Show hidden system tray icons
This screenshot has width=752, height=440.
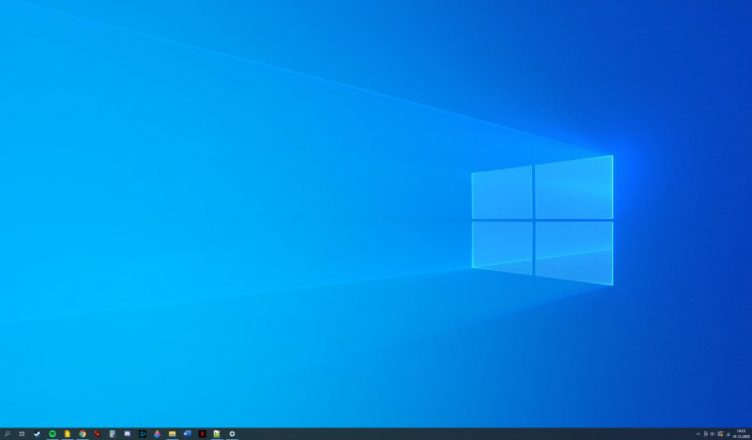coord(698,434)
